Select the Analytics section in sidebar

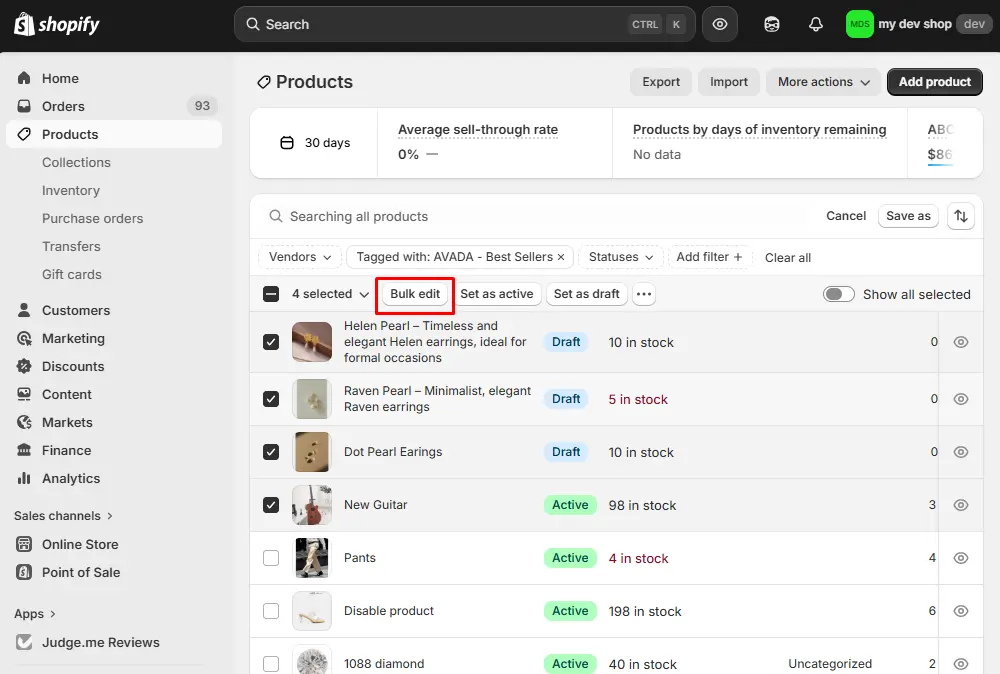coord(70,478)
